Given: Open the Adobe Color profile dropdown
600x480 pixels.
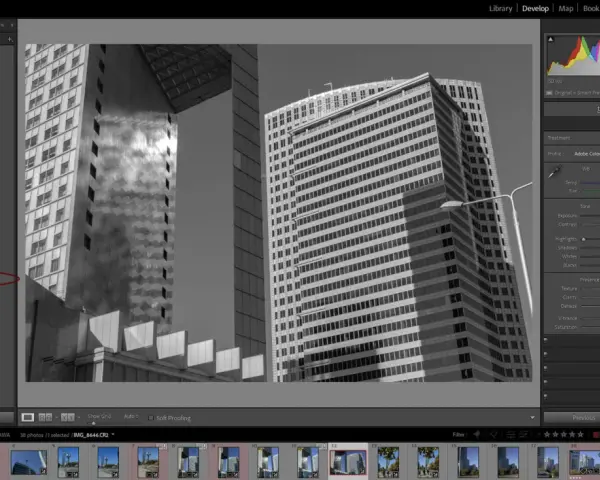Looking at the screenshot, I should pyautogui.click(x=587, y=154).
